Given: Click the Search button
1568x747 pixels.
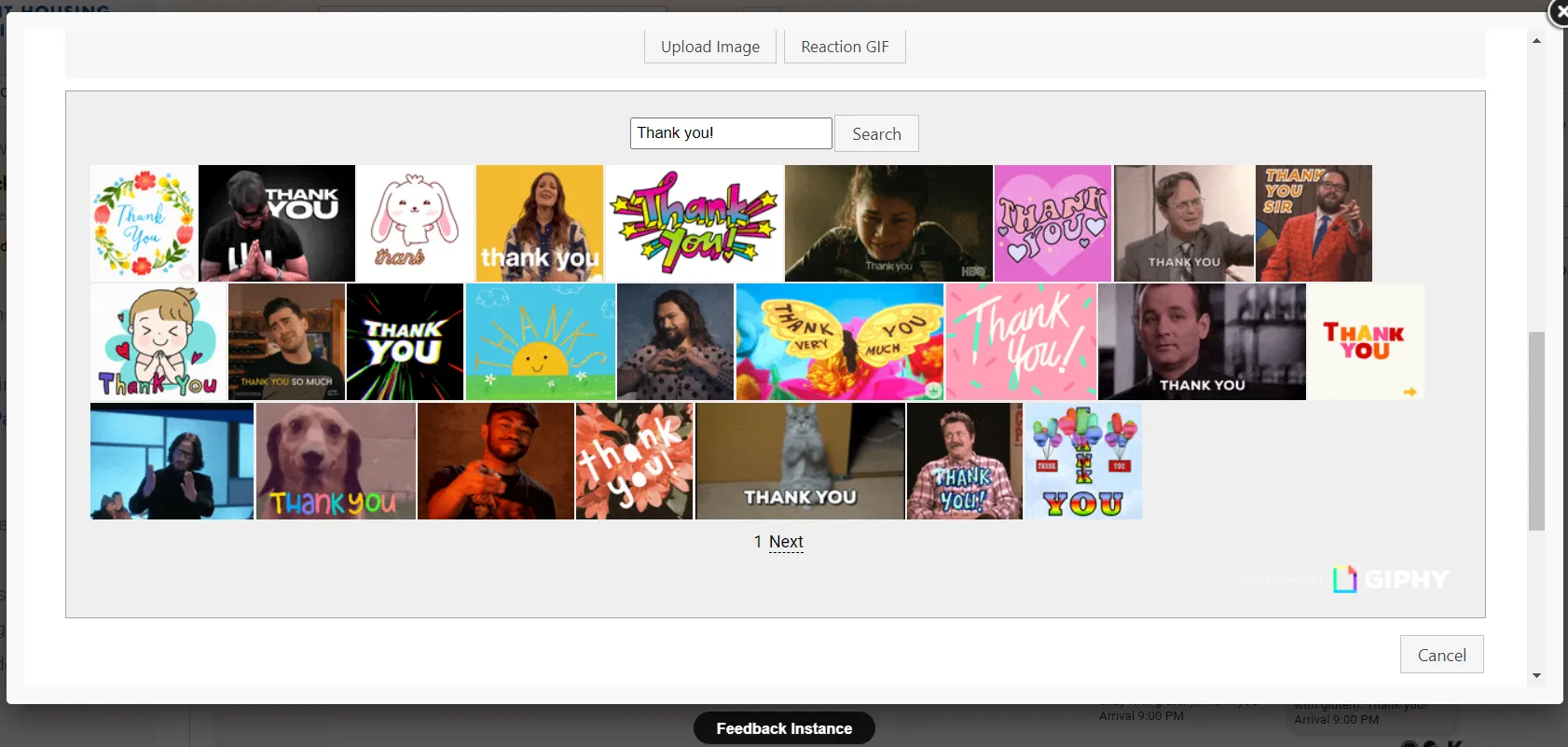Looking at the screenshot, I should pos(876,133).
